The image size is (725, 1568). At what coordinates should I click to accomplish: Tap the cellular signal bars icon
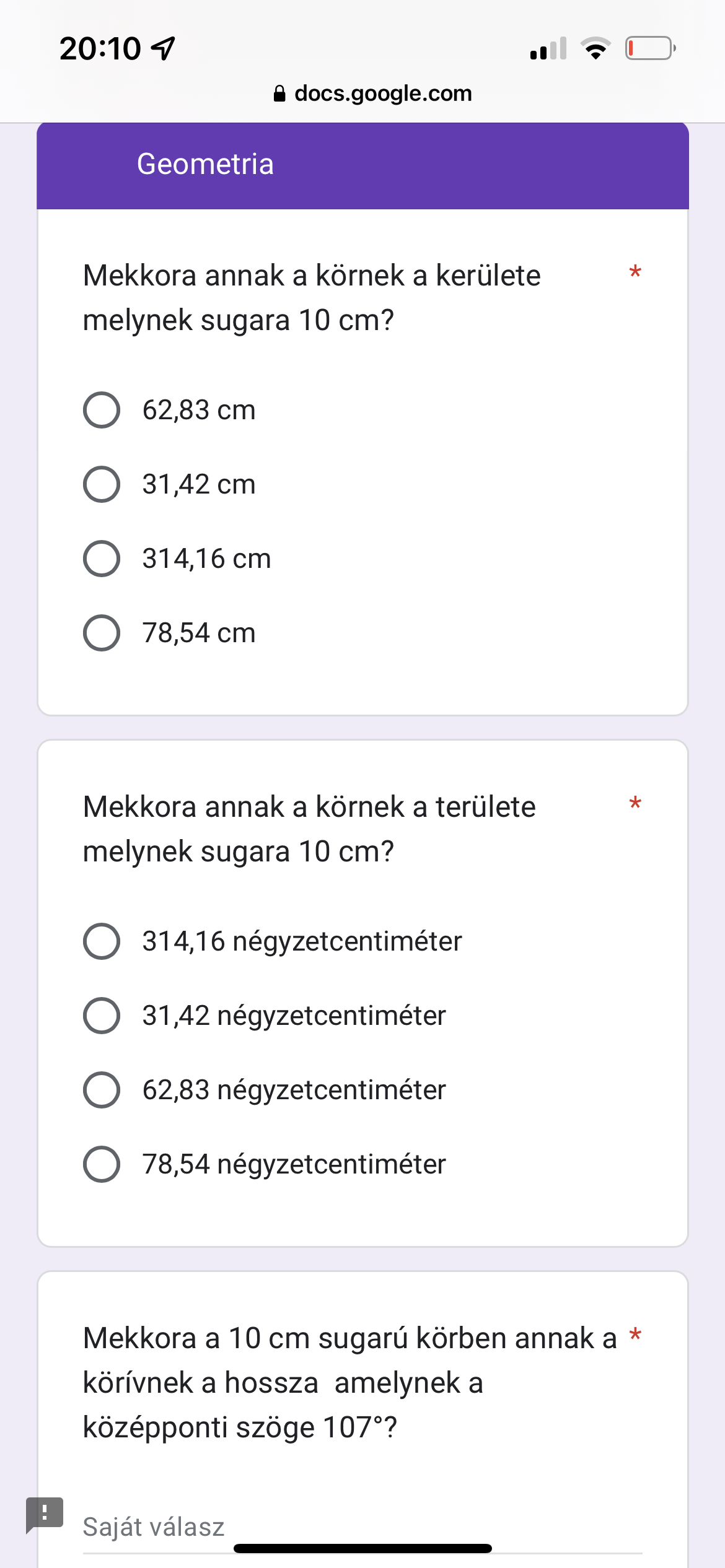point(548,48)
